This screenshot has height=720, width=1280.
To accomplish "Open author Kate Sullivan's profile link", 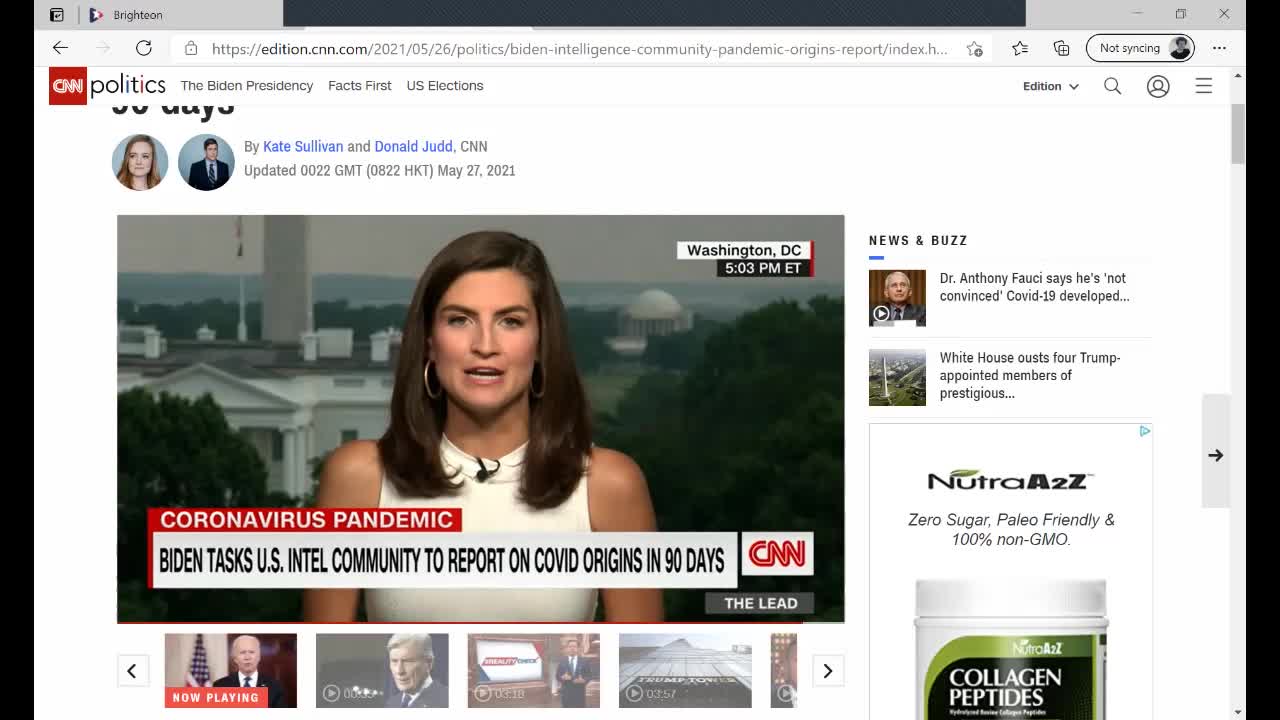I will (303, 146).
